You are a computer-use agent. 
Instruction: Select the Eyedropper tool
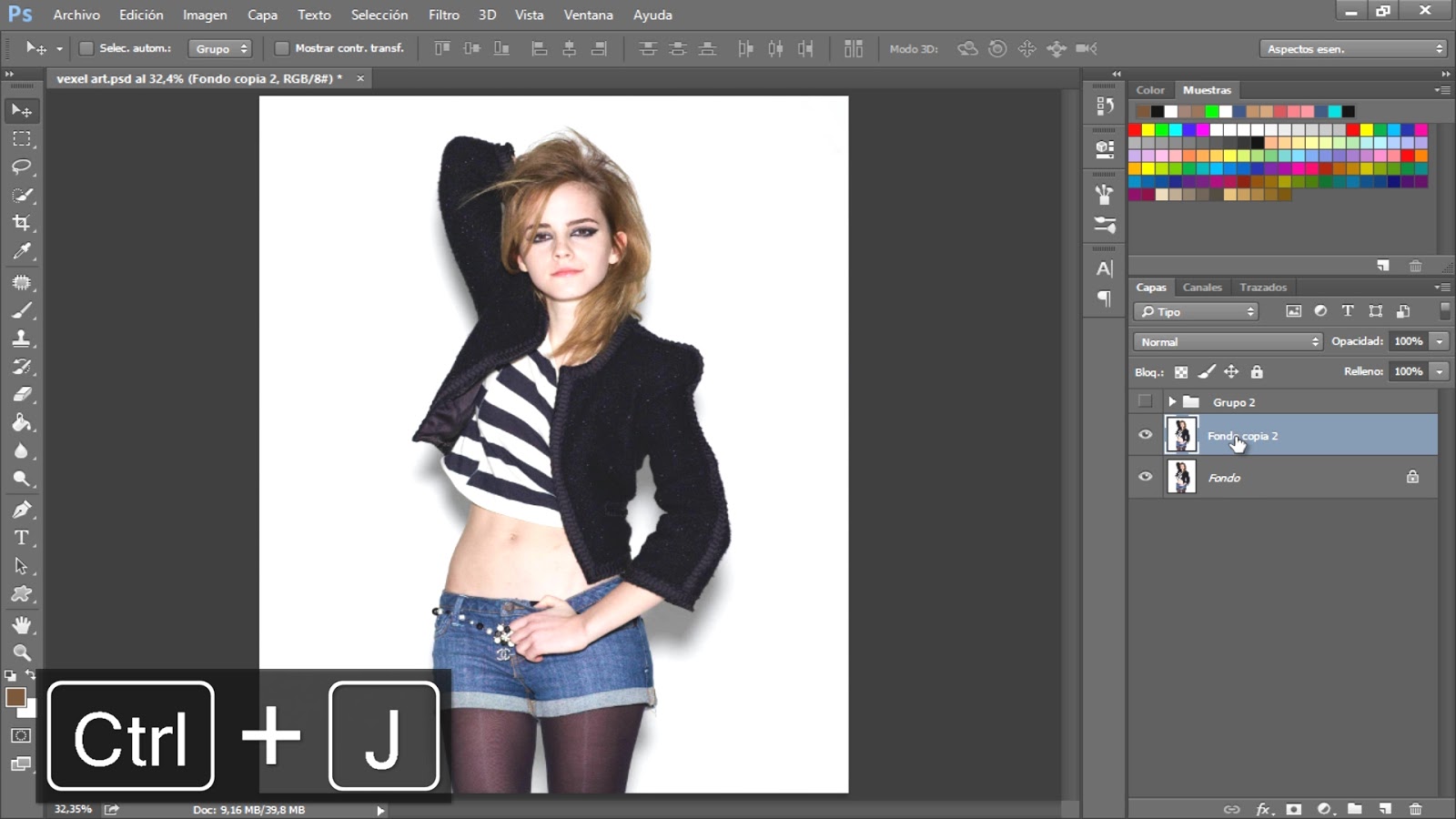click(22, 251)
